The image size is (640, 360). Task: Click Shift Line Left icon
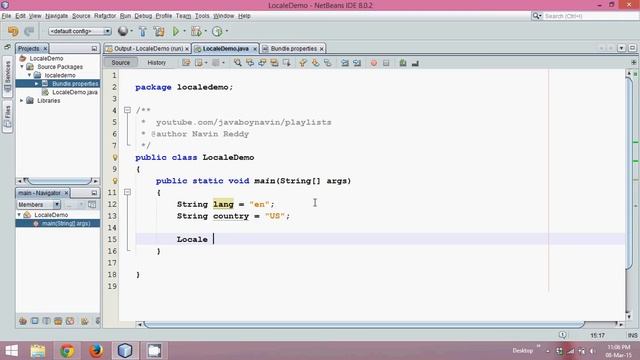(x=345, y=63)
